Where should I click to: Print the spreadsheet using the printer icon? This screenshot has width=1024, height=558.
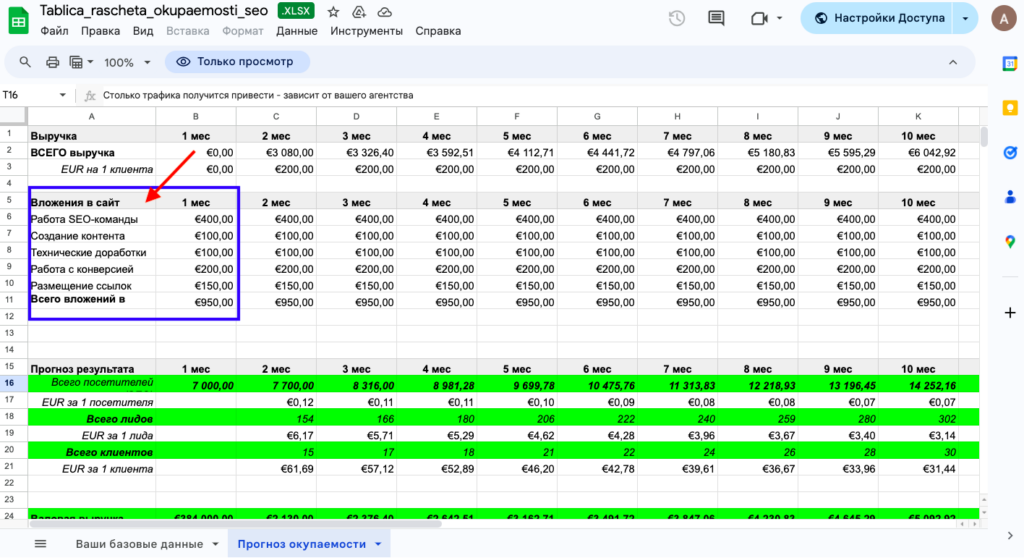pyautogui.click(x=53, y=62)
